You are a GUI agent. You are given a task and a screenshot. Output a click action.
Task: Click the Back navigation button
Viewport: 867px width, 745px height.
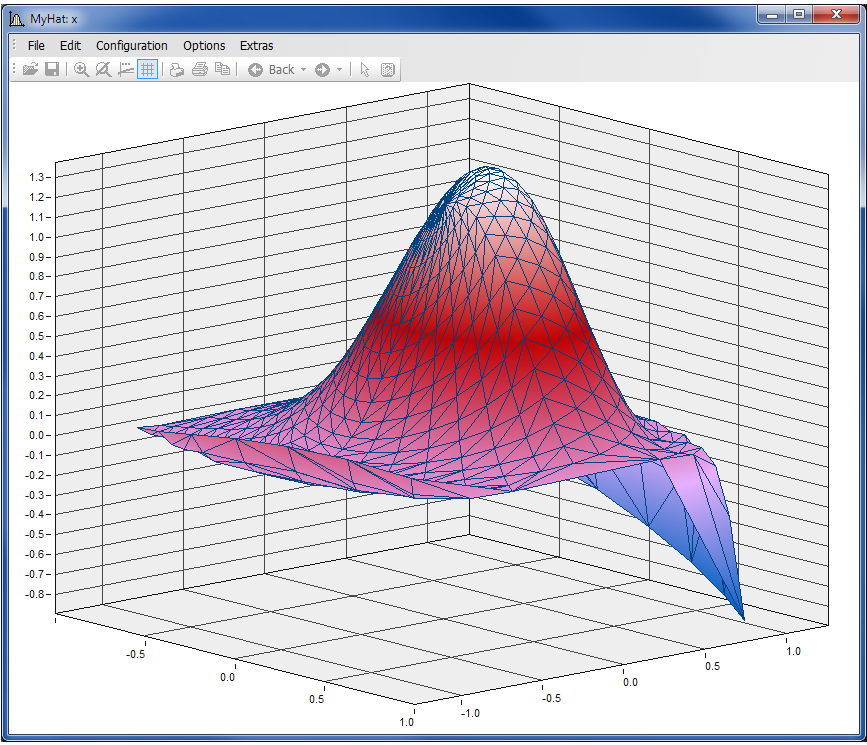click(x=271, y=70)
